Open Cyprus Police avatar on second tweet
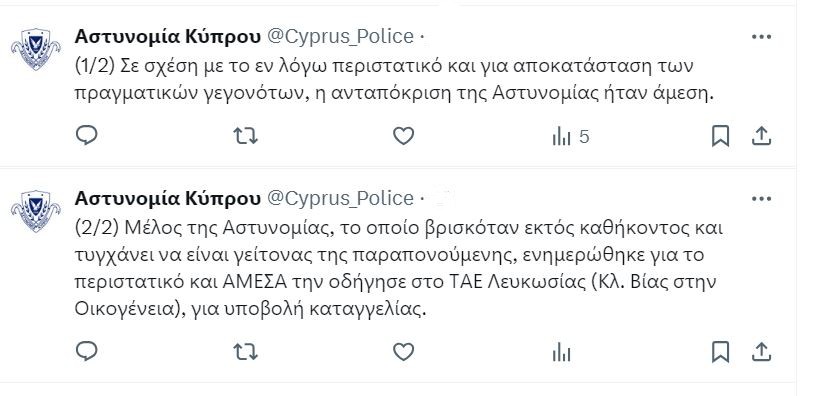Screen dimensions: 817x396 35,211
